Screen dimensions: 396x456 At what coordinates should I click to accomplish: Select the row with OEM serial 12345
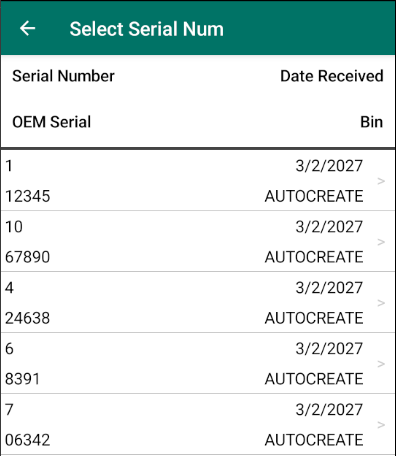198,180
